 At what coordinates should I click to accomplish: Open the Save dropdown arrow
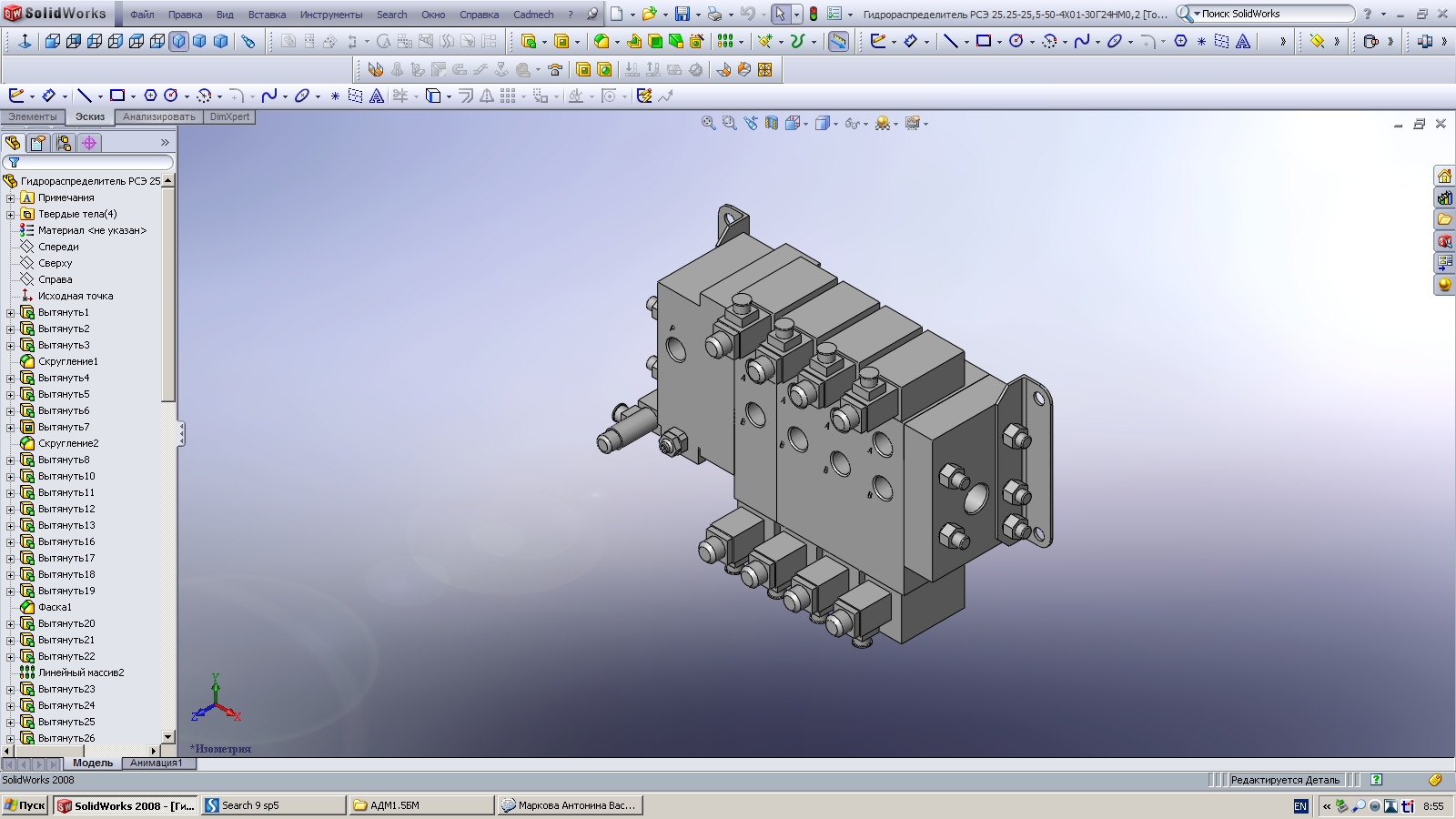pos(697,15)
